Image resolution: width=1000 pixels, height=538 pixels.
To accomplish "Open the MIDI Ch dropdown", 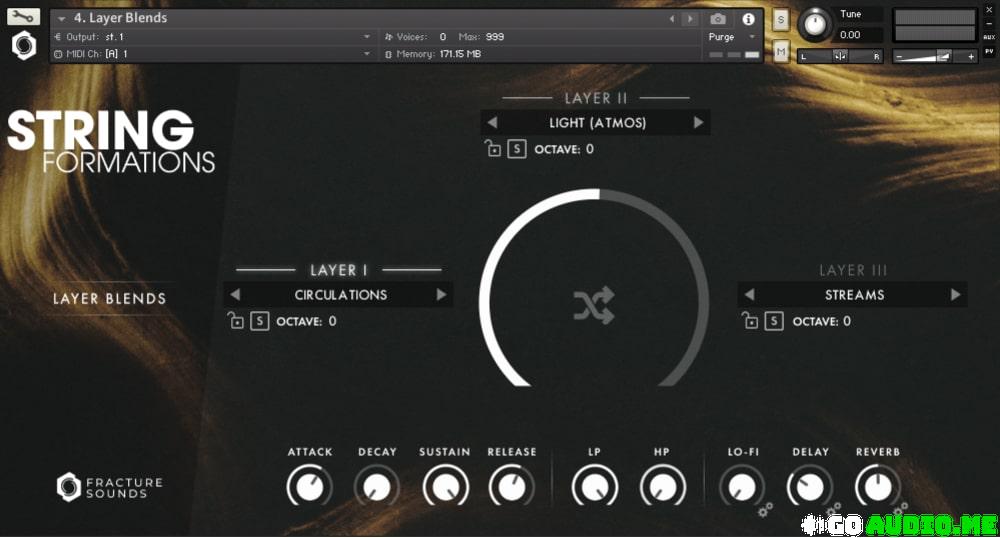I will click(x=213, y=54).
